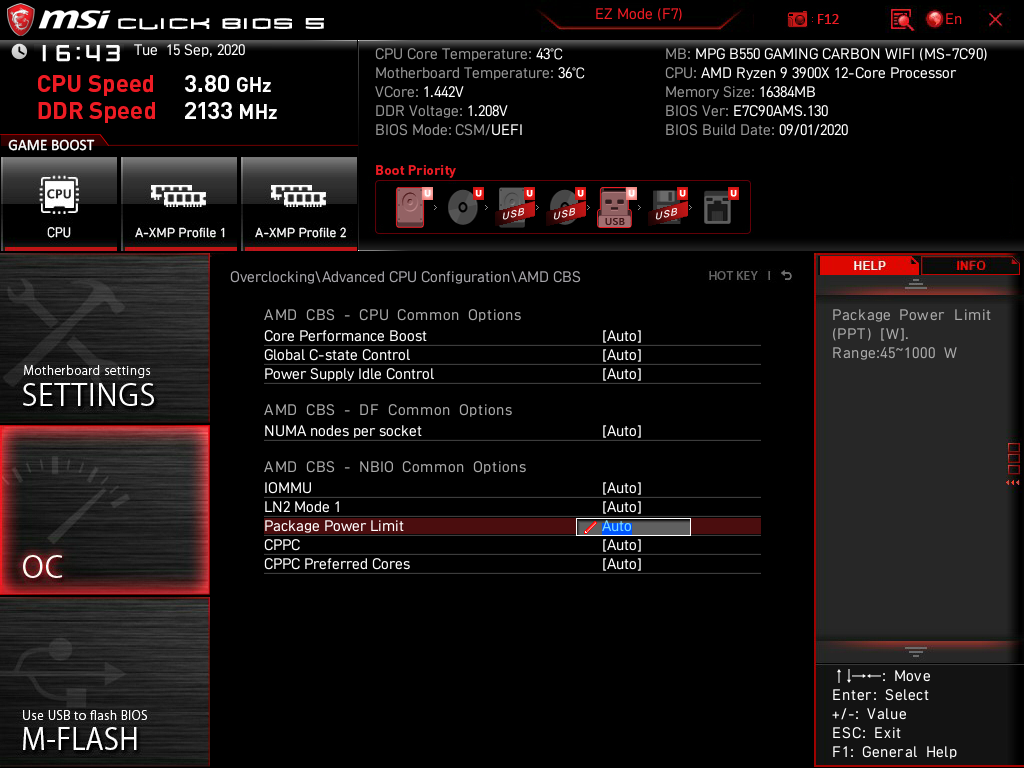
Task: Click the date Tue 15 Sep, 2020
Action: click(x=189, y=50)
